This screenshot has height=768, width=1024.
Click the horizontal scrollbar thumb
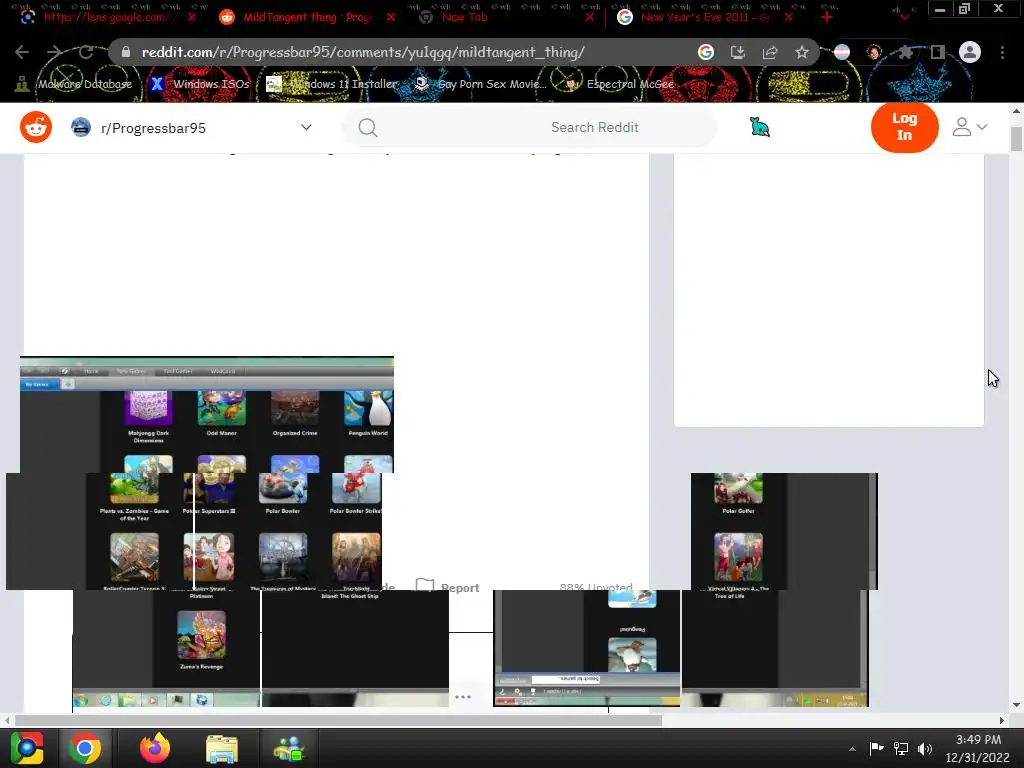(x=338, y=720)
